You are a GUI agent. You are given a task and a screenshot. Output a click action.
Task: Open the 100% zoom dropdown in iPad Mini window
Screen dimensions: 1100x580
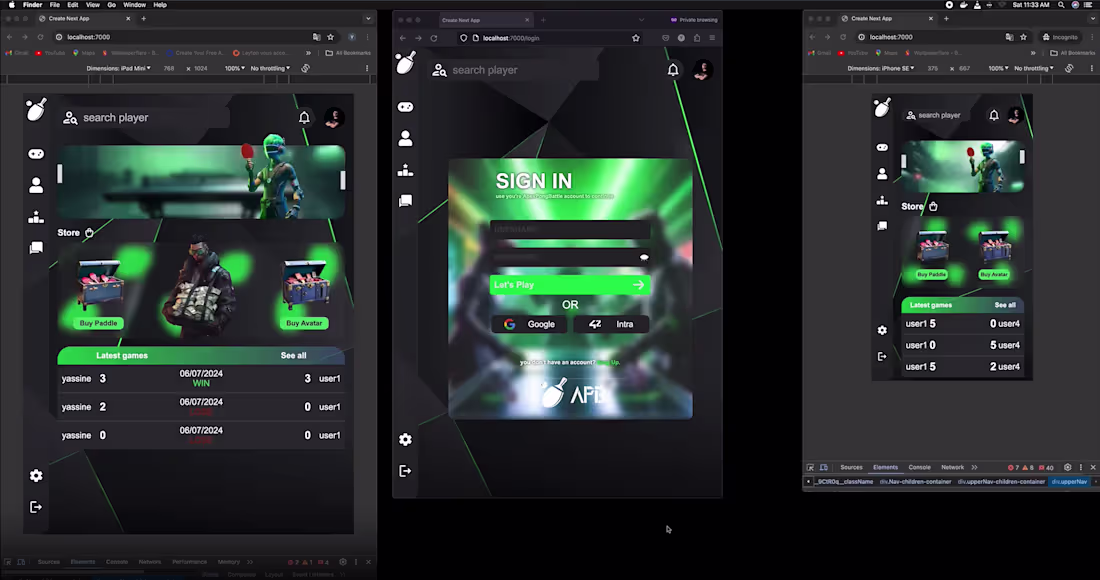click(234, 68)
